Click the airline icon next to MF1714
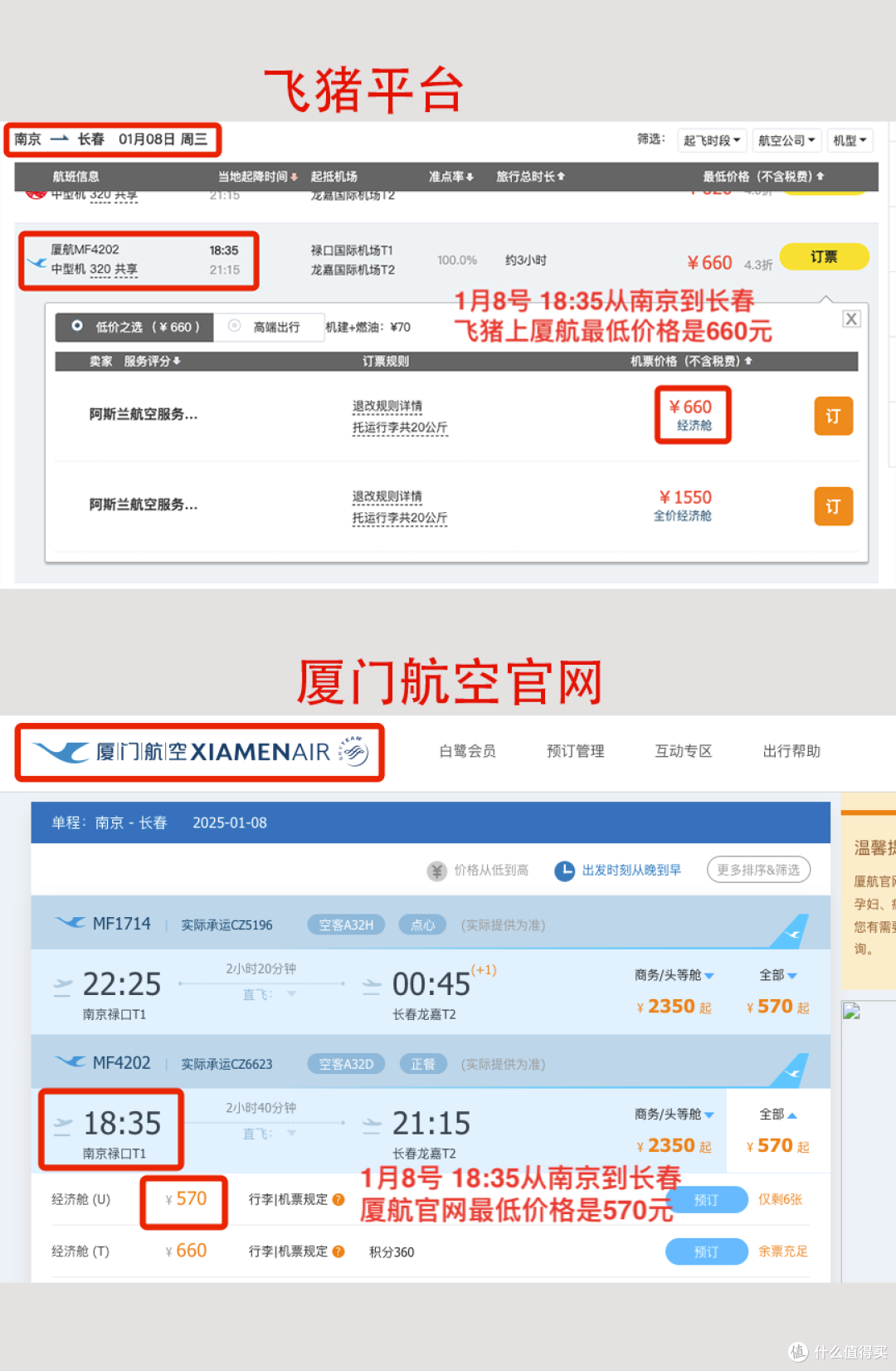The height and width of the screenshot is (1371, 896). [x=70, y=923]
